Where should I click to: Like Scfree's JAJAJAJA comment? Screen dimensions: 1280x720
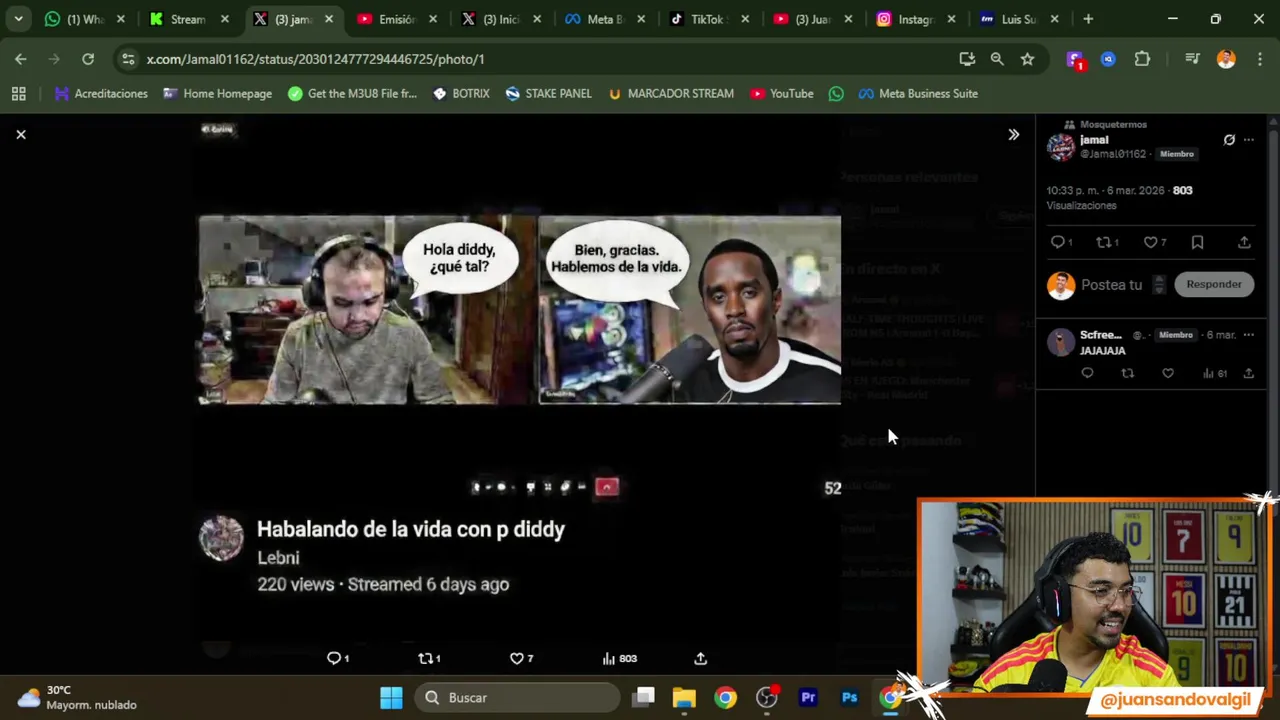(1167, 373)
